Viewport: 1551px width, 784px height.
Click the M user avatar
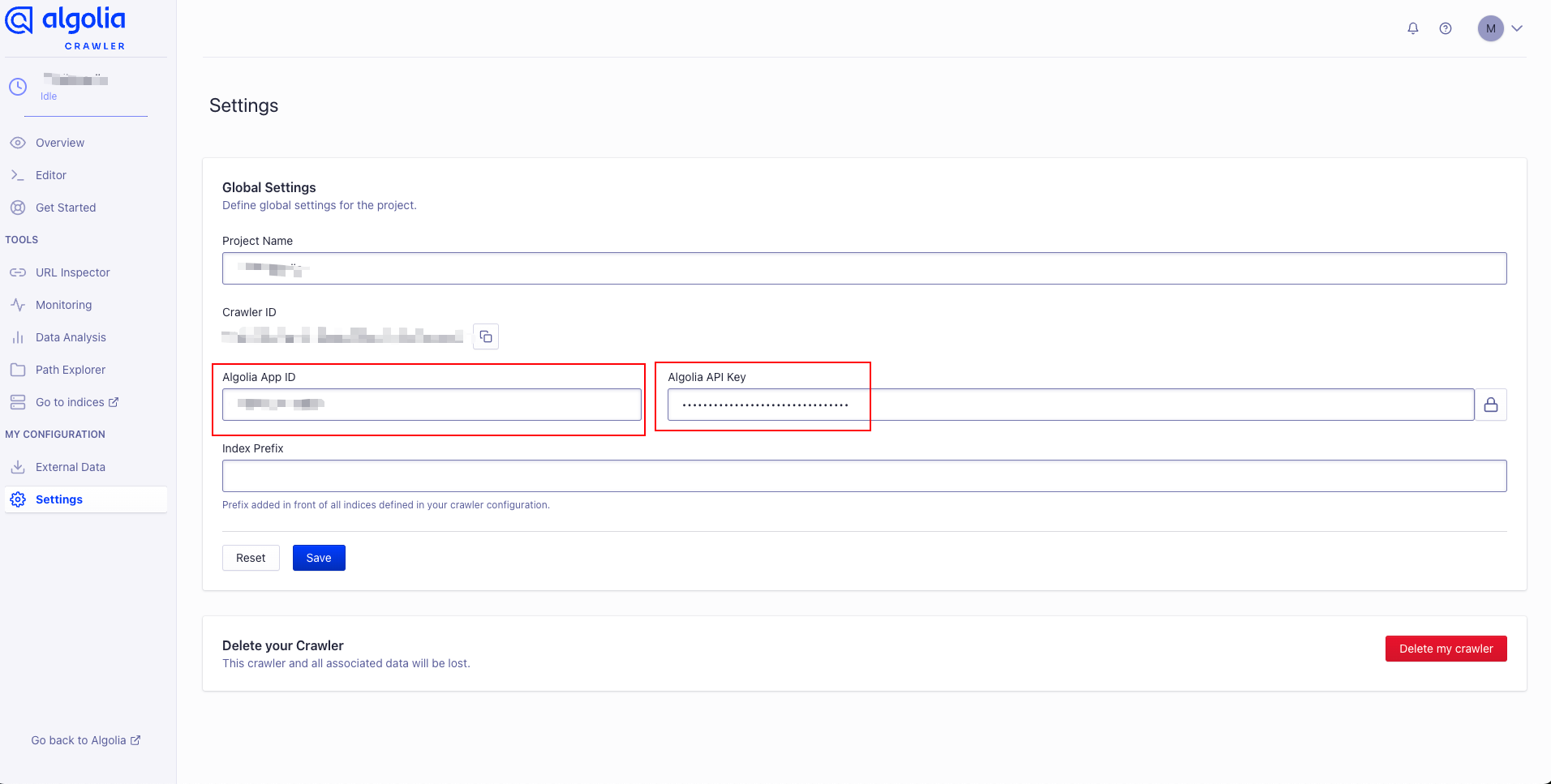pos(1491,28)
